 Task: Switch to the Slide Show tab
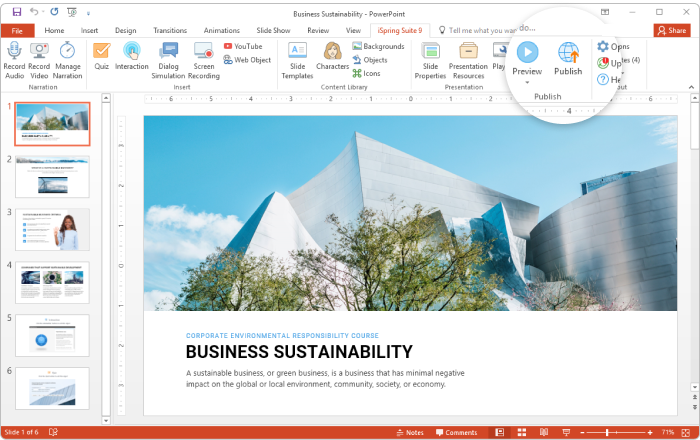[273, 30]
